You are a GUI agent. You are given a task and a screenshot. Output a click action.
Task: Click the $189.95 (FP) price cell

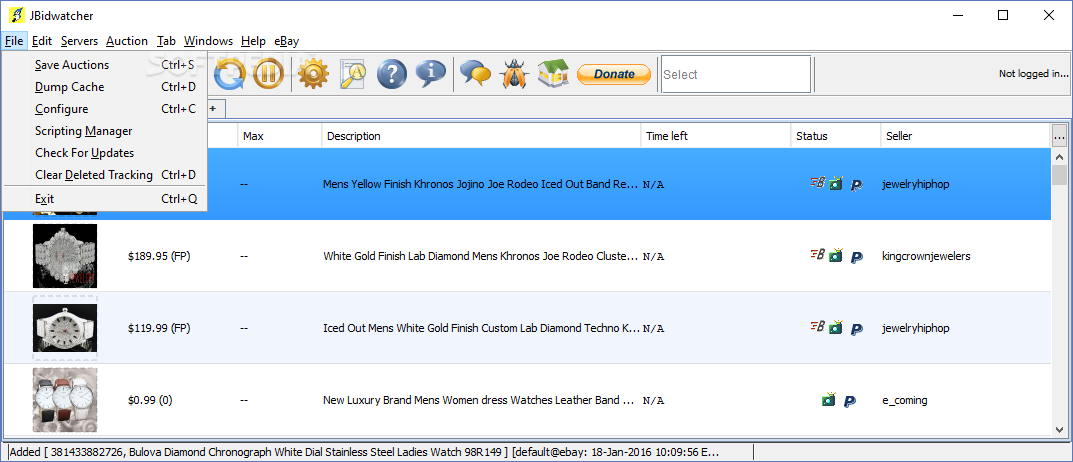(159, 256)
